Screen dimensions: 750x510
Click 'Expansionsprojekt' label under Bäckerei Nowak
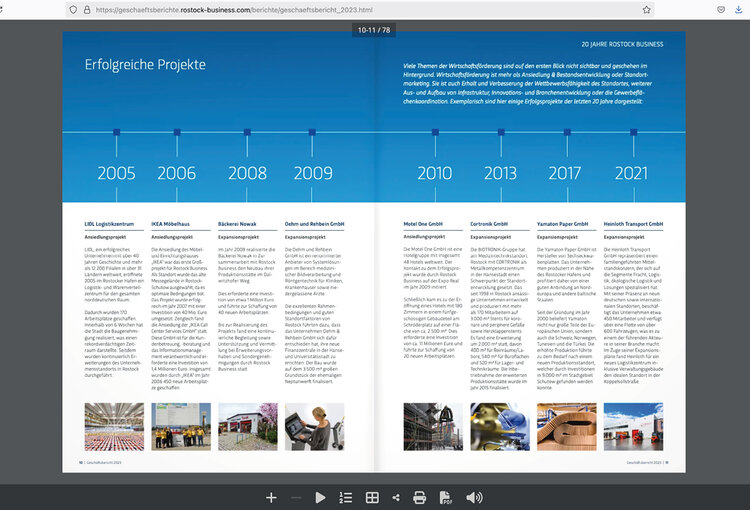239,237
